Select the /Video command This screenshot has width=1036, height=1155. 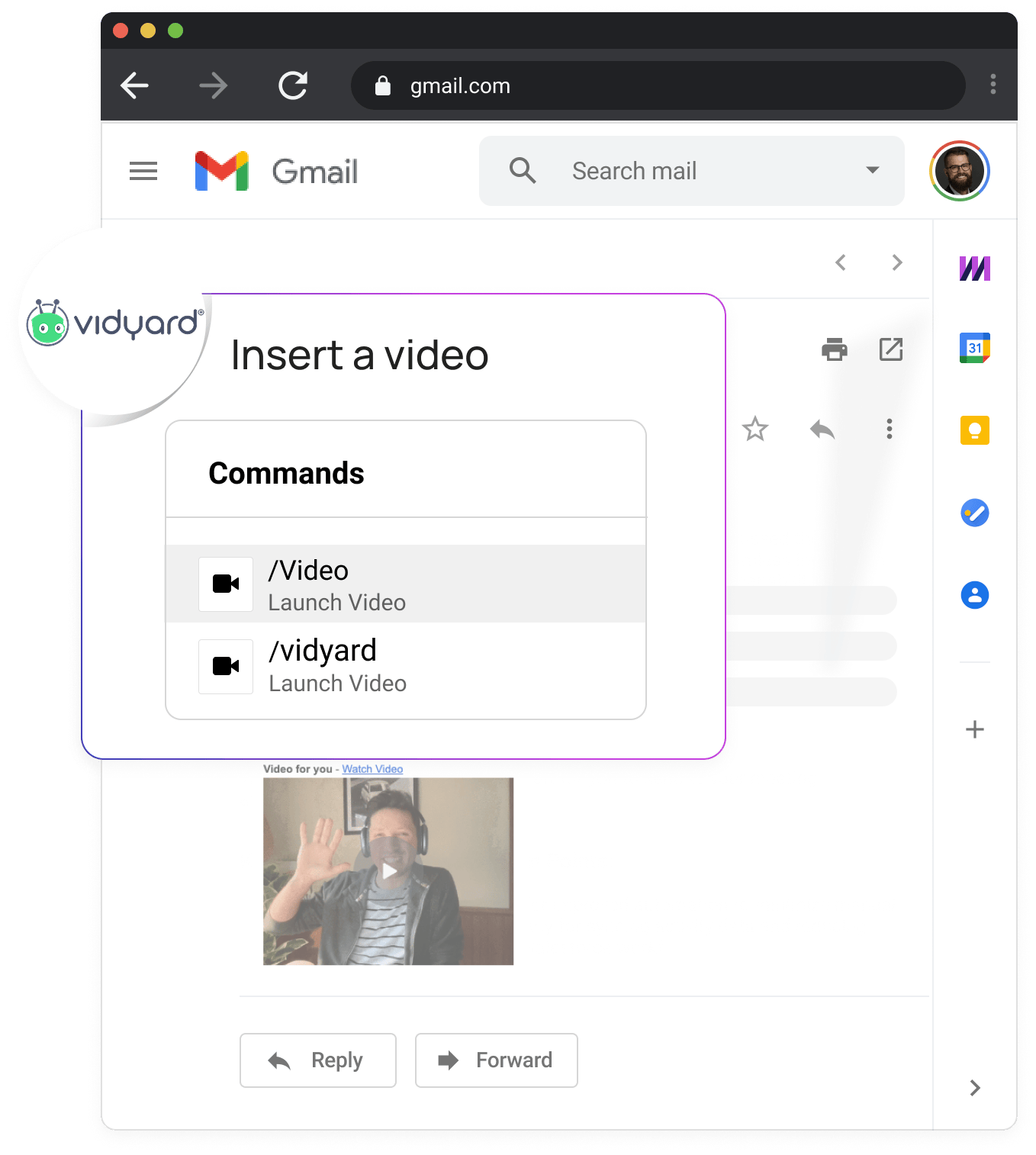pyautogui.click(x=406, y=584)
